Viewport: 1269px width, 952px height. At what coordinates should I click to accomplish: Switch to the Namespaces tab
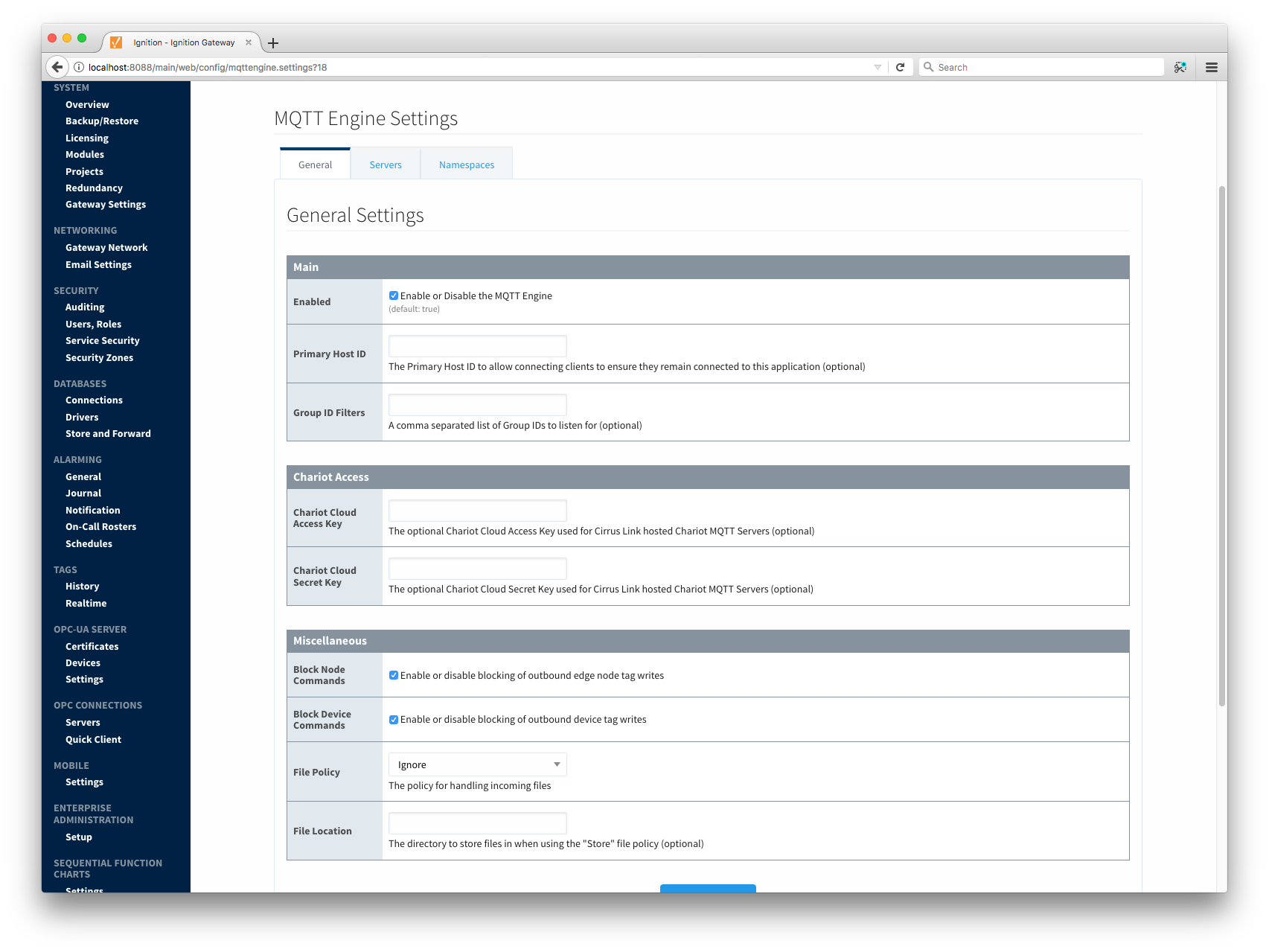click(x=467, y=164)
